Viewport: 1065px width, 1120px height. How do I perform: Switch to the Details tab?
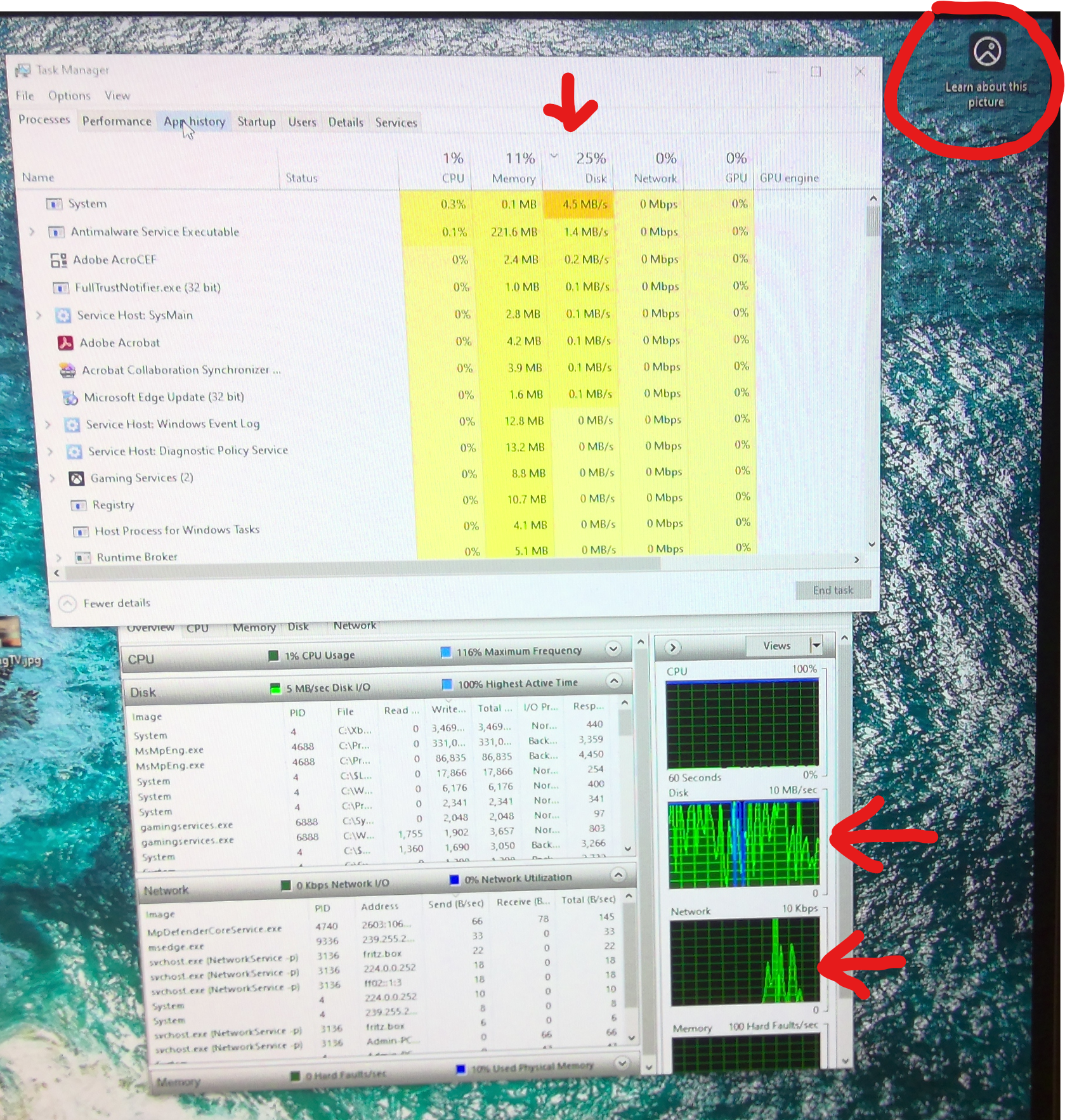[346, 122]
